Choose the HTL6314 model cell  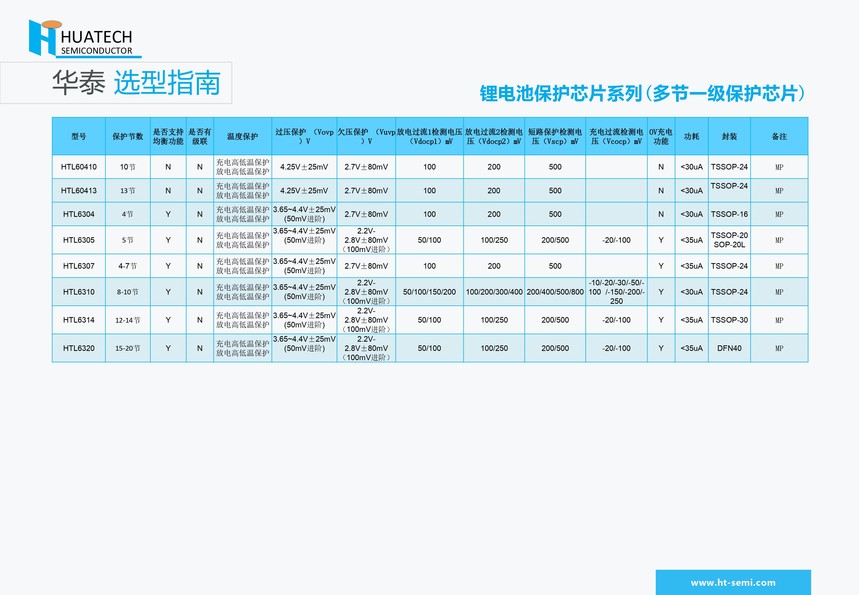coord(79,320)
